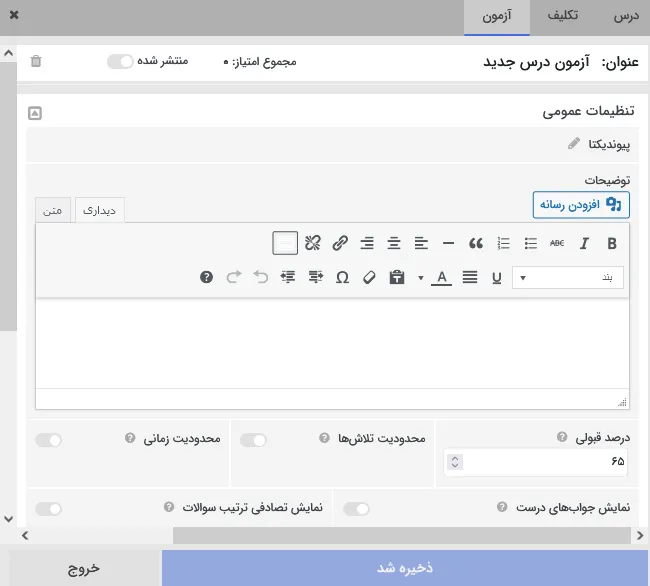Click the vertical scrollbar up arrow
This screenshot has width=650, height=586.
[x=8, y=53]
